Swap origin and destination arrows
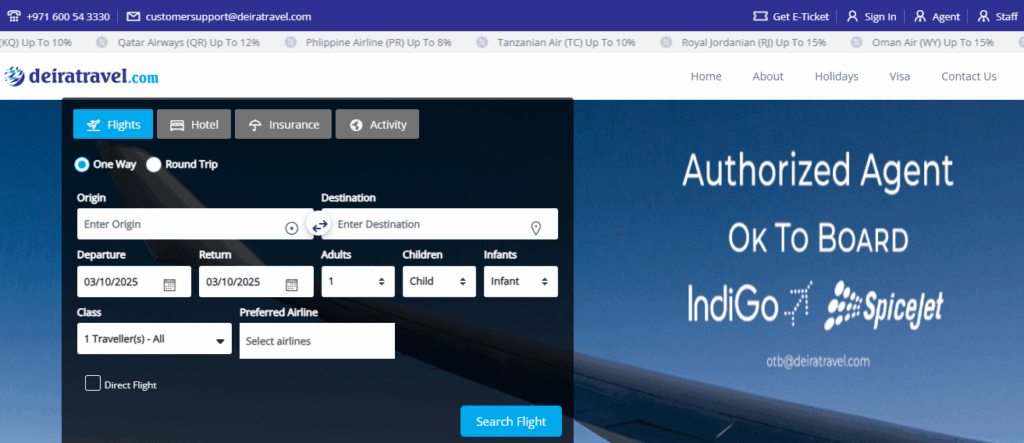 pos(319,226)
